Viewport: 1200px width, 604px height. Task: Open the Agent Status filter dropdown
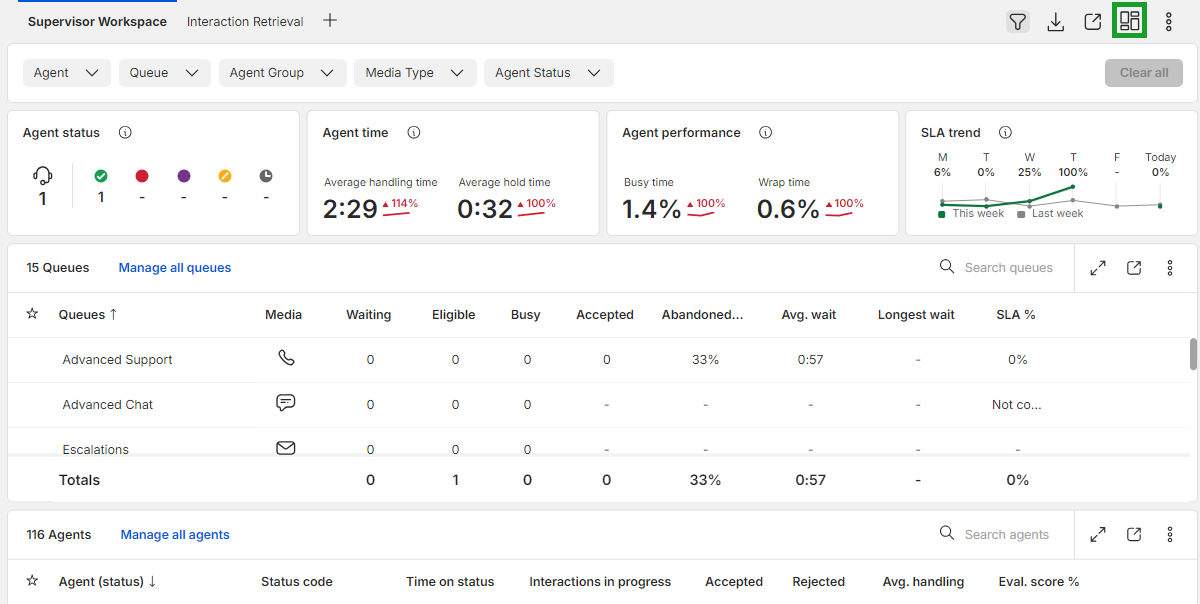coord(548,73)
